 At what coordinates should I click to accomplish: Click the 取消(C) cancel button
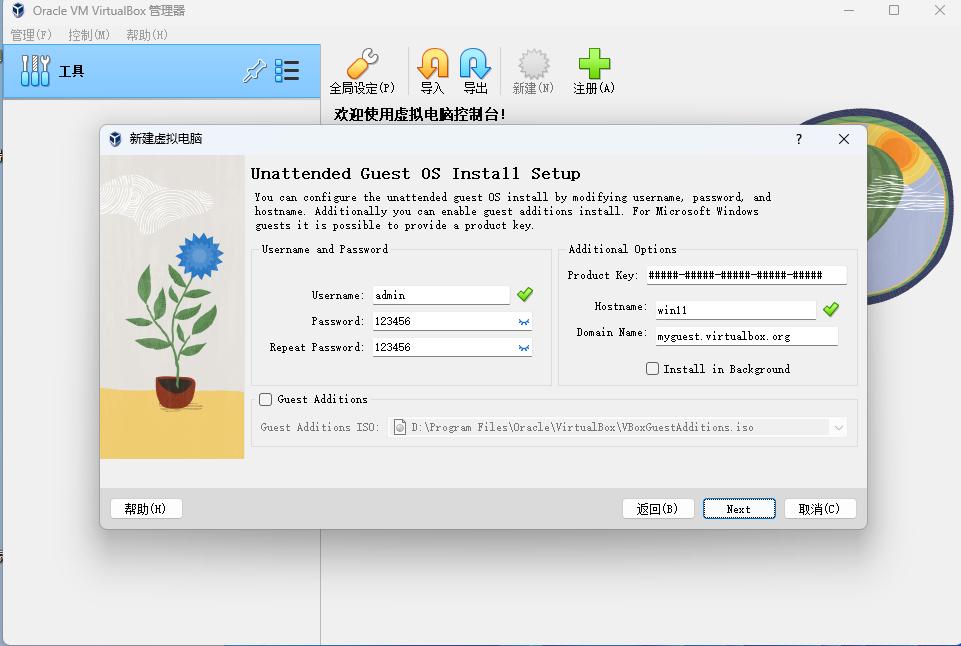(820, 509)
